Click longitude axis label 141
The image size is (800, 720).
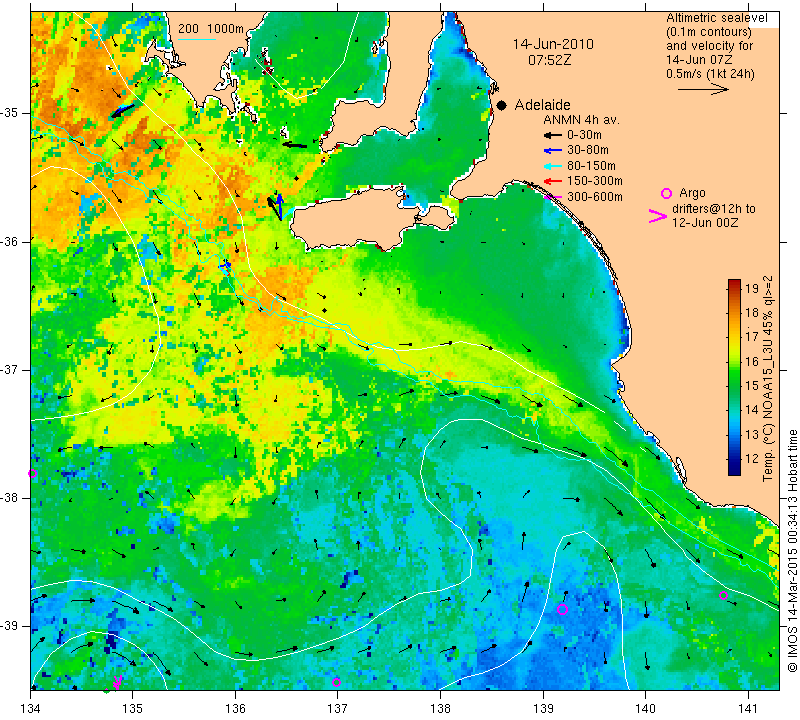click(748, 709)
